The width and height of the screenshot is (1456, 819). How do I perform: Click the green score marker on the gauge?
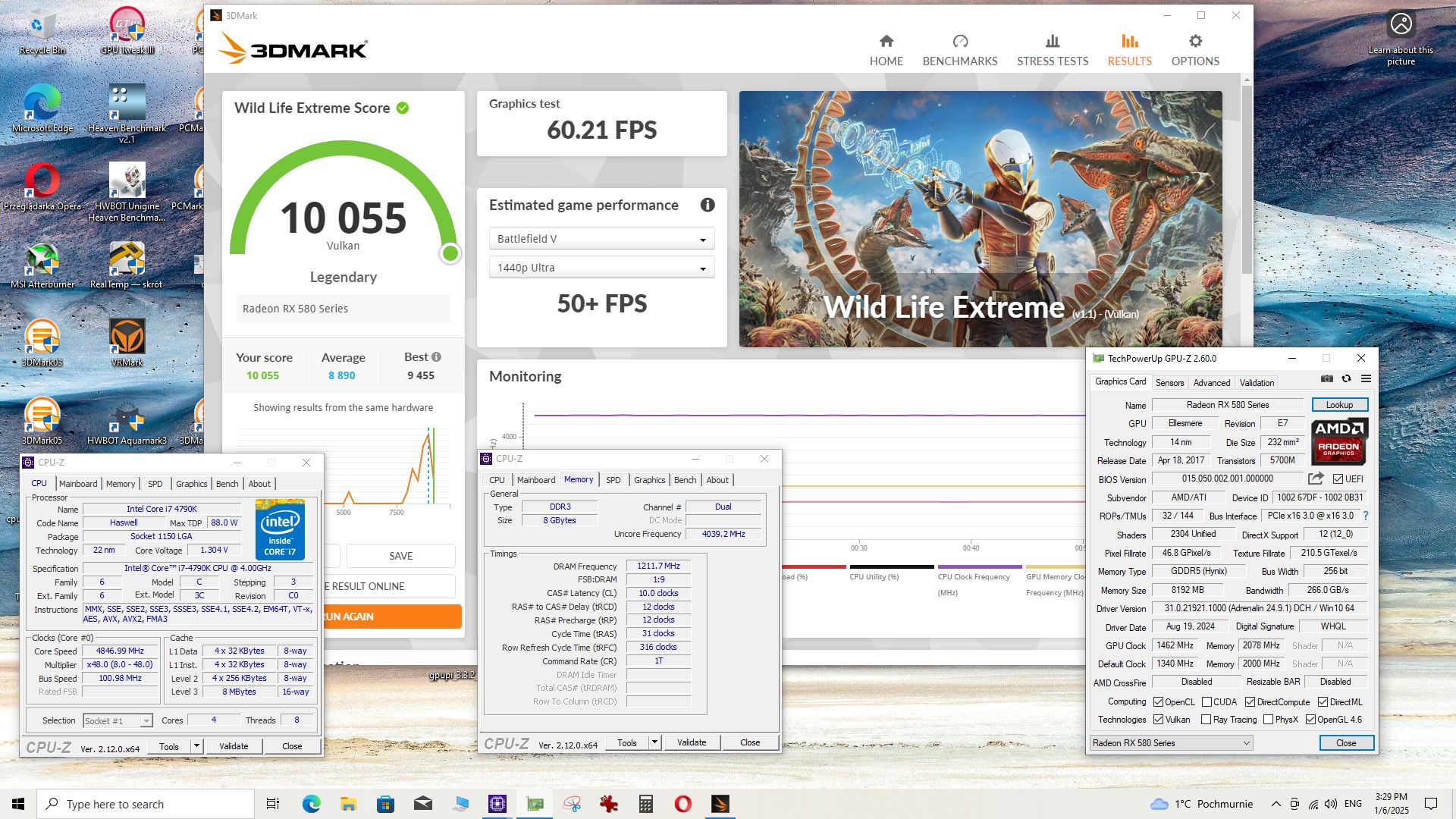[450, 253]
